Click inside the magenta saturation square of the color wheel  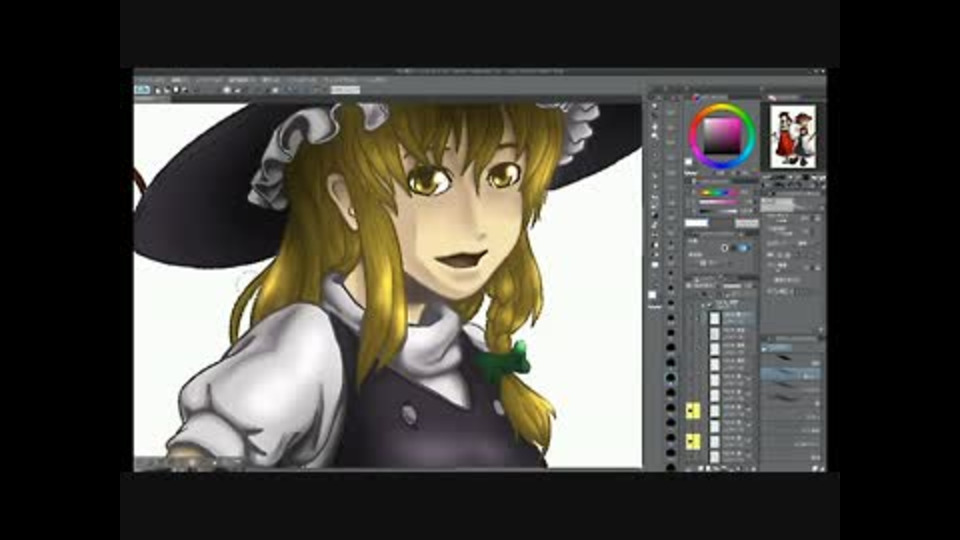tap(722, 135)
